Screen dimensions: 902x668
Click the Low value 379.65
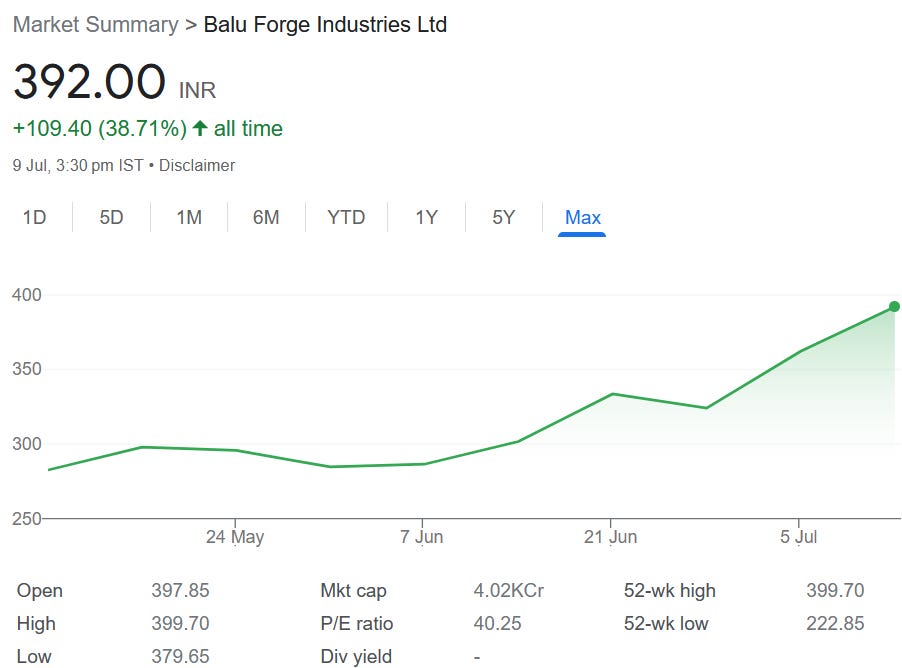(180, 656)
